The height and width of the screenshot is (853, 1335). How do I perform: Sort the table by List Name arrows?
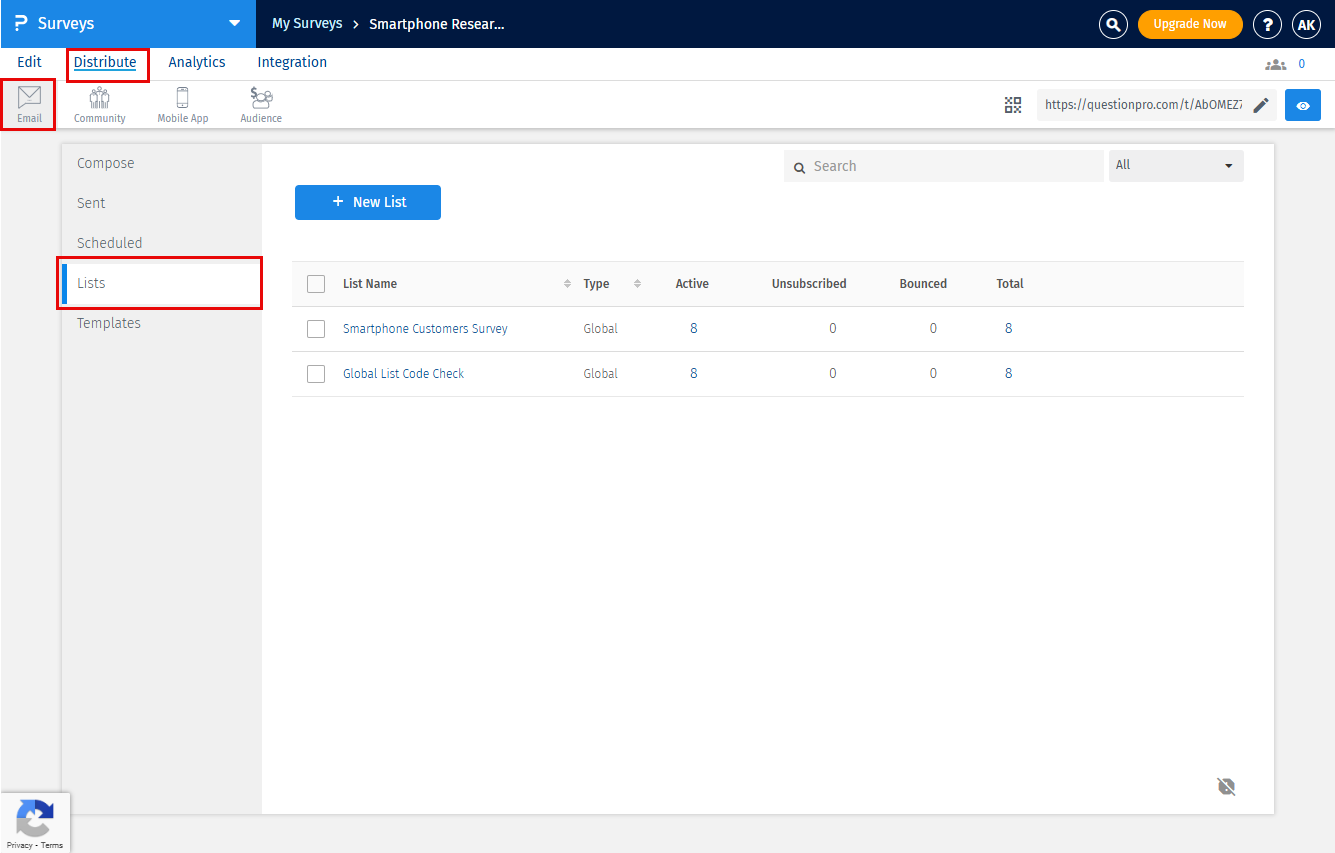tap(567, 284)
